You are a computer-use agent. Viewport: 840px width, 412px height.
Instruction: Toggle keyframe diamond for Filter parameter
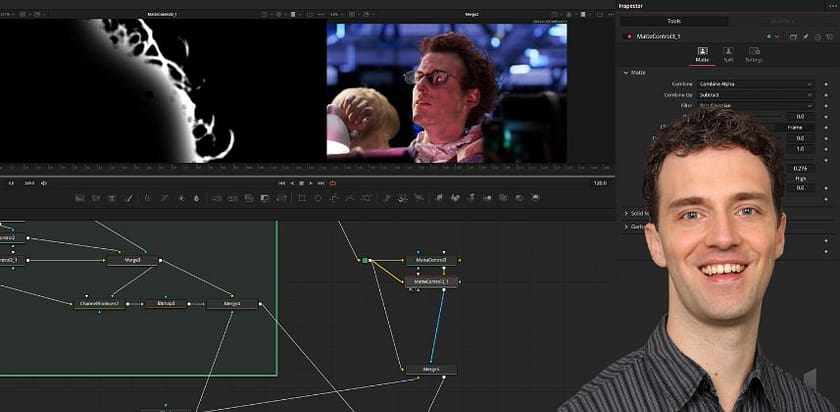[826, 106]
